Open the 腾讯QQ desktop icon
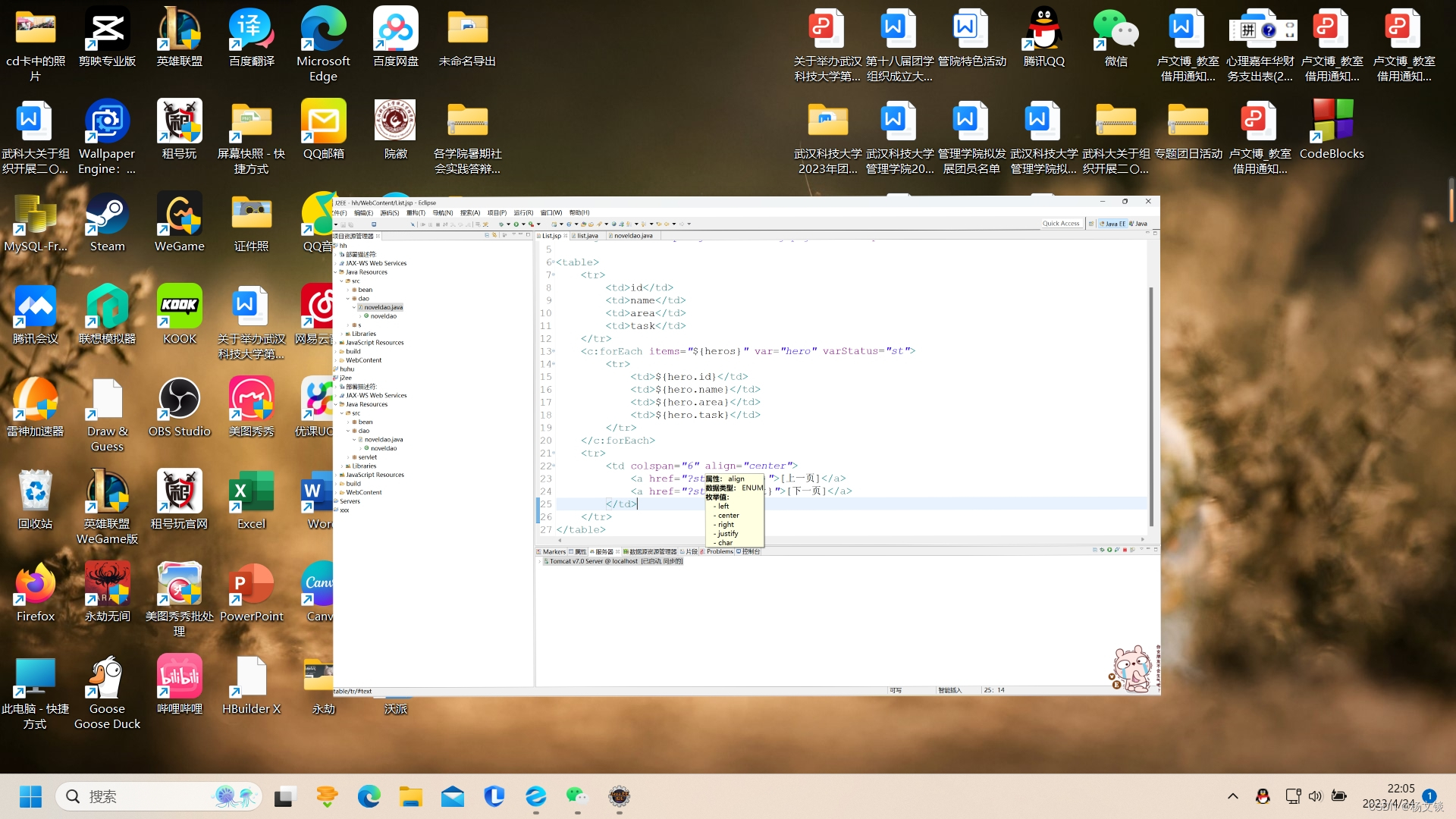The height and width of the screenshot is (819, 1456). 1043,36
